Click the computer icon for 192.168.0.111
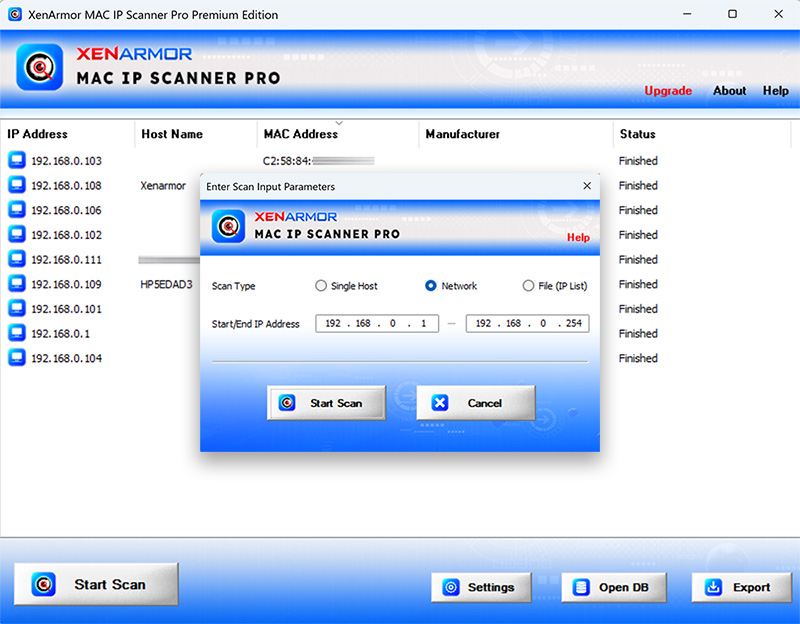This screenshot has width=800, height=624. 17,259
